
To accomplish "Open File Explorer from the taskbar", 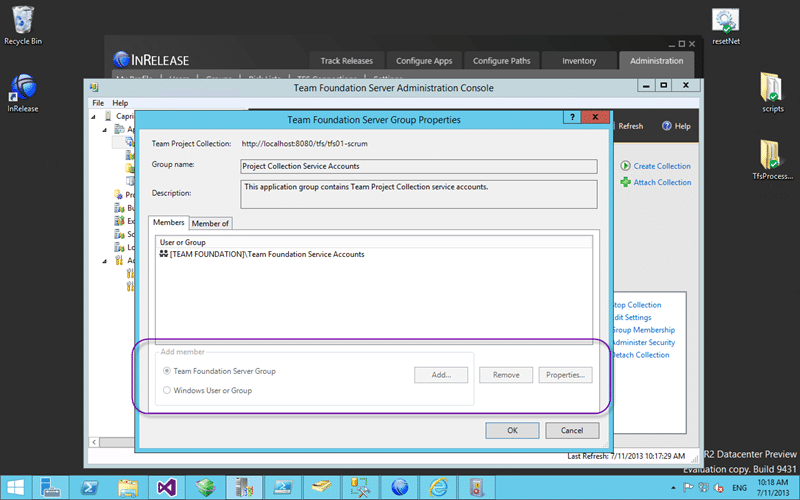I will coord(128,488).
